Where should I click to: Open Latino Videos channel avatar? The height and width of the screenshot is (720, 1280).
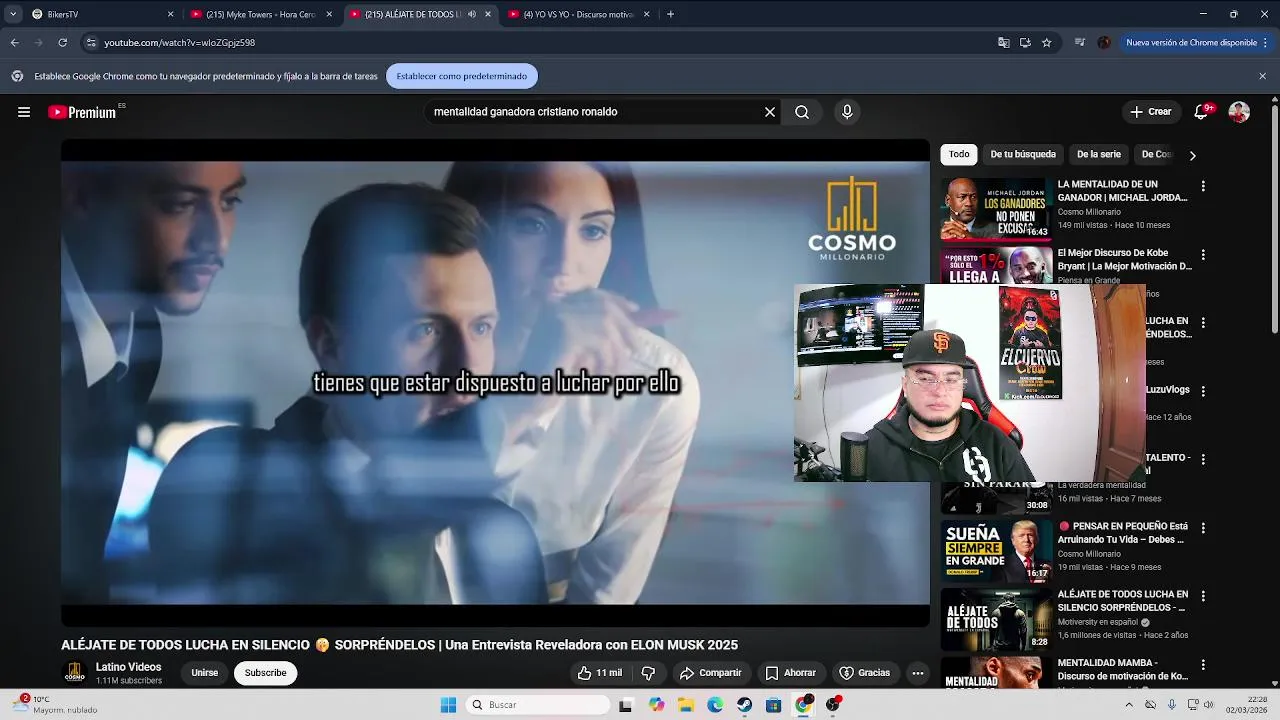pyautogui.click(x=75, y=673)
